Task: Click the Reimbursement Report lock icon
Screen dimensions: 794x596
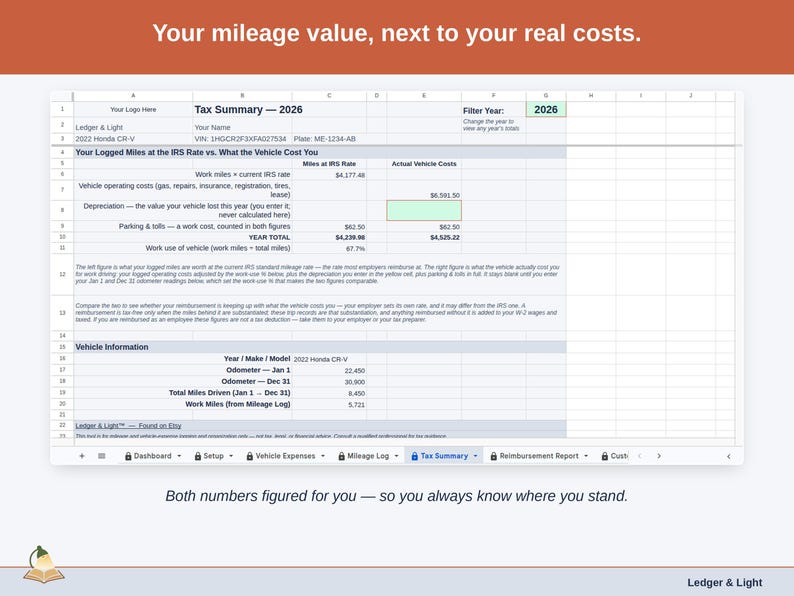Action: click(x=494, y=456)
